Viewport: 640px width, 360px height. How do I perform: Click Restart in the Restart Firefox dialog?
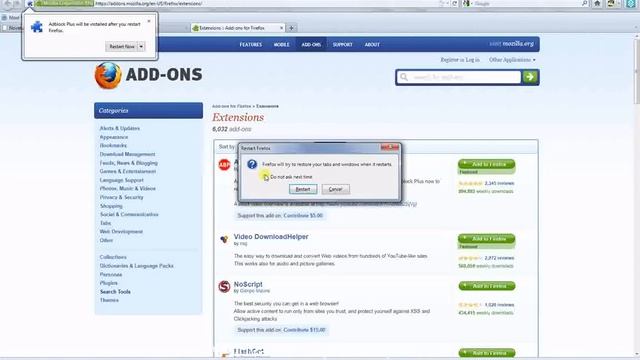303,189
